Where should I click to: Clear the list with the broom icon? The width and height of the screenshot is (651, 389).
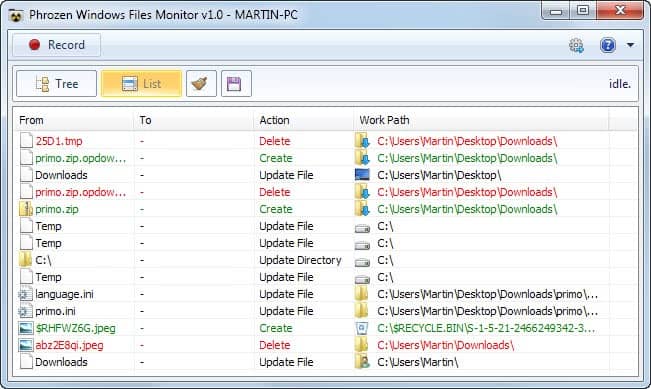pos(201,84)
